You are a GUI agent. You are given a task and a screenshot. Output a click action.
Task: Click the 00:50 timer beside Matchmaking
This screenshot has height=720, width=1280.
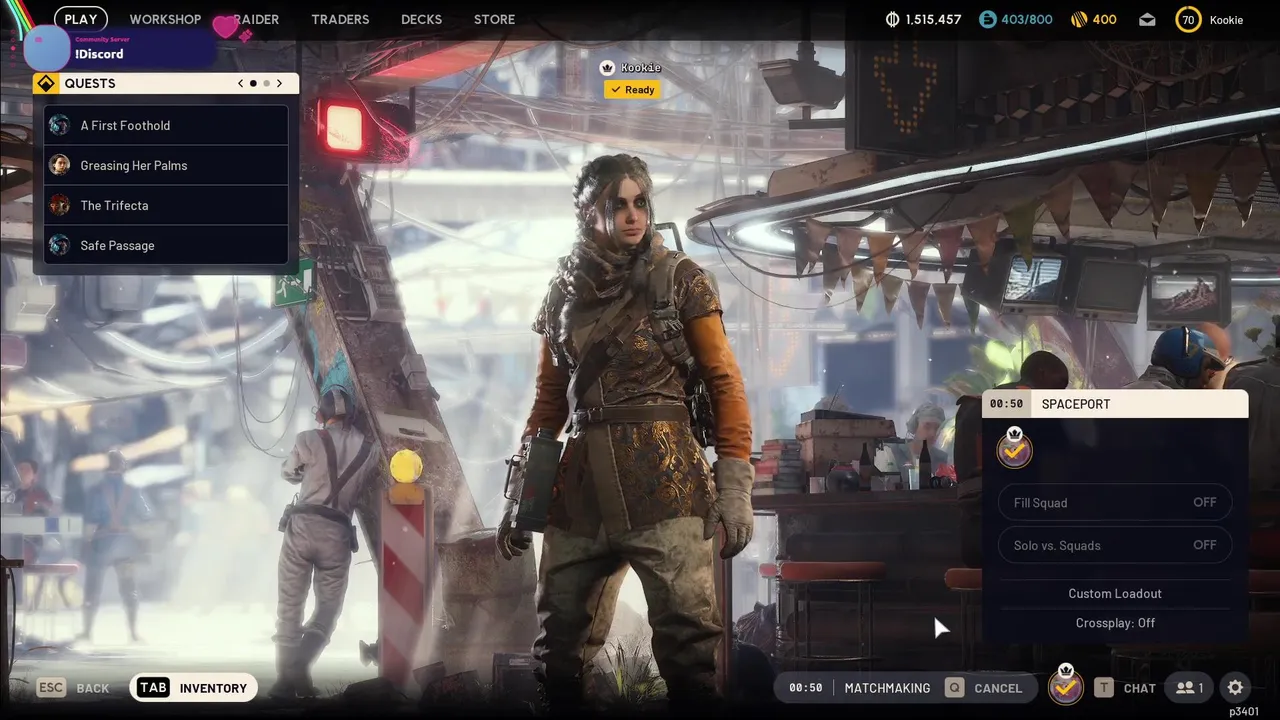point(805,688)
